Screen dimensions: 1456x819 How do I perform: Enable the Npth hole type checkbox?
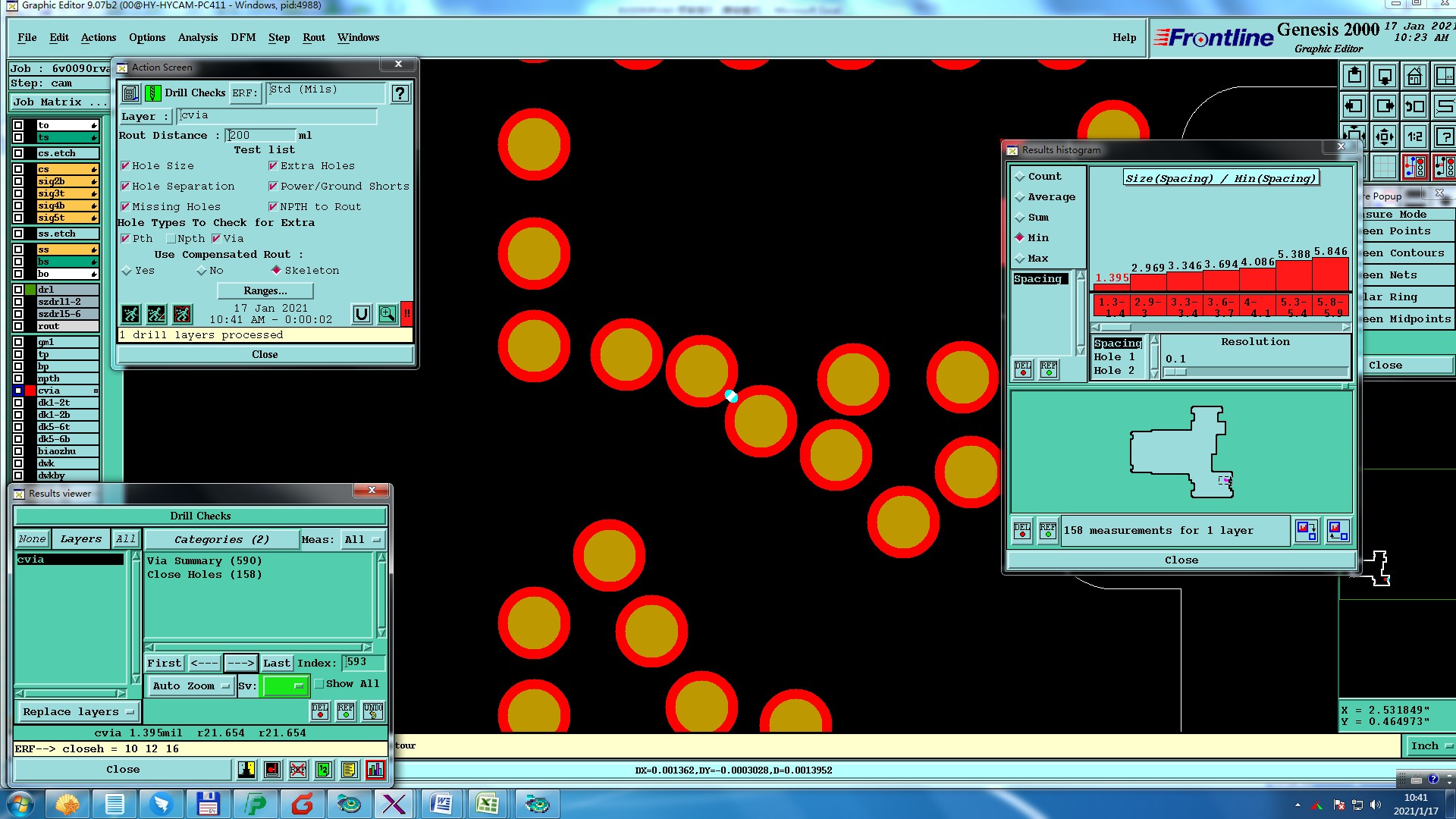(x=171, y=239)
